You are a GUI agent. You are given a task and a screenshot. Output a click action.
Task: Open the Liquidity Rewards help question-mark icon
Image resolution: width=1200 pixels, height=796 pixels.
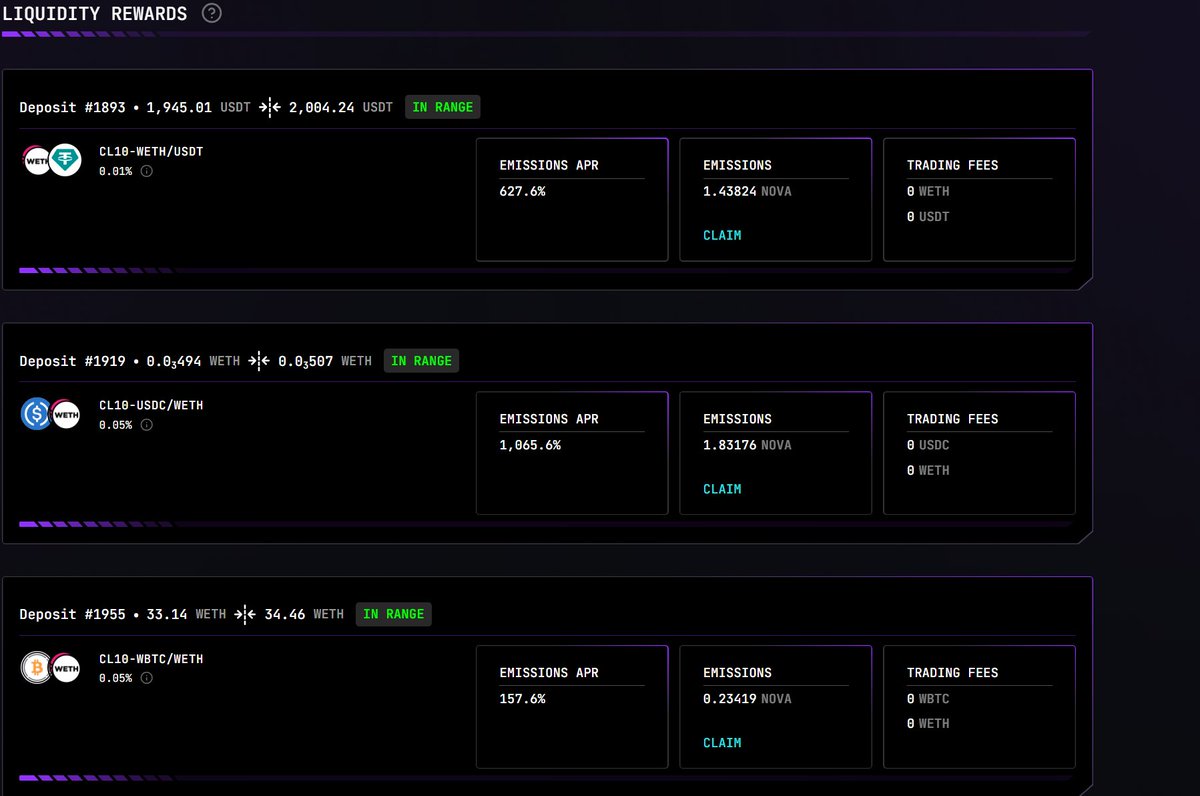point(211,13)
